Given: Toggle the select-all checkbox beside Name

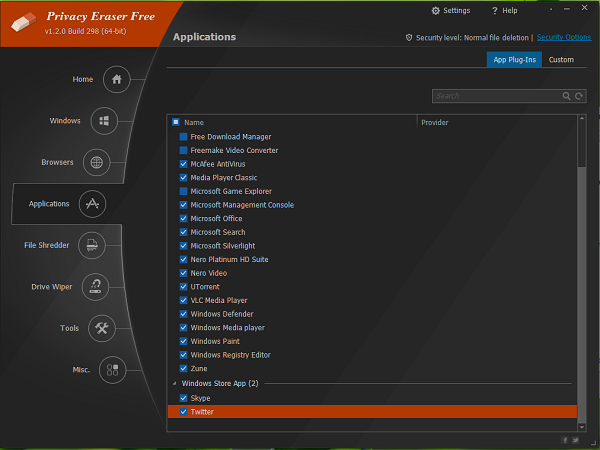Looking at the screenshot, I should tap(176, 122).
